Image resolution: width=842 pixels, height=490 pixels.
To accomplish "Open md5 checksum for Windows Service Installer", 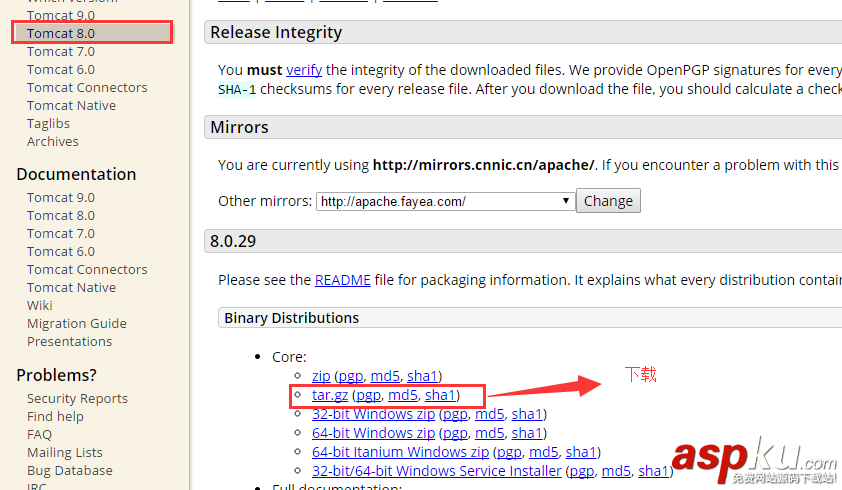I will click(x=616, y=471).
